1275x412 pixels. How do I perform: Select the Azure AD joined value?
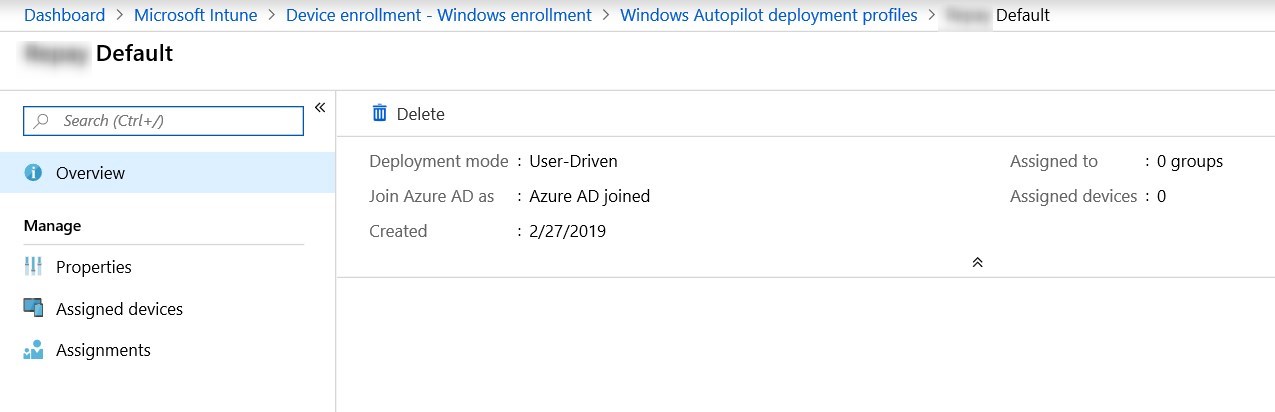click(590, 196)
